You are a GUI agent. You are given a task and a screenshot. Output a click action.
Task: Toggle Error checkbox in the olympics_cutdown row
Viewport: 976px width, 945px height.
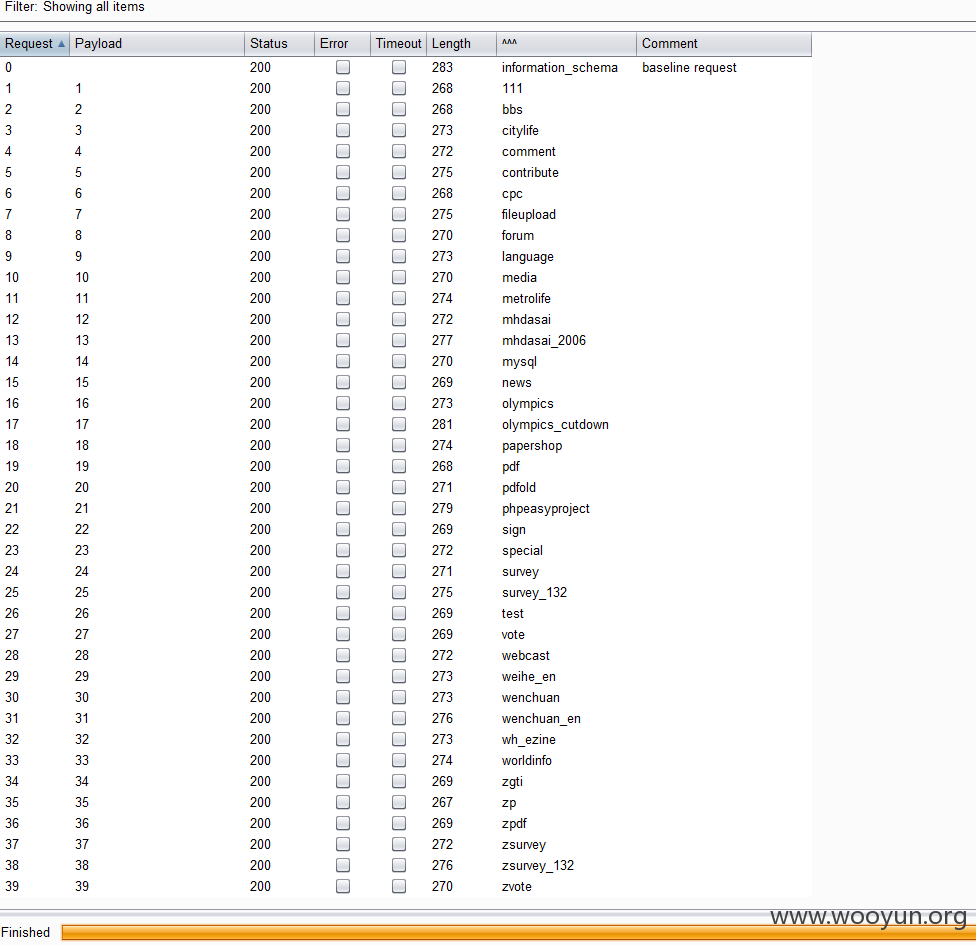tap(343, 424)
